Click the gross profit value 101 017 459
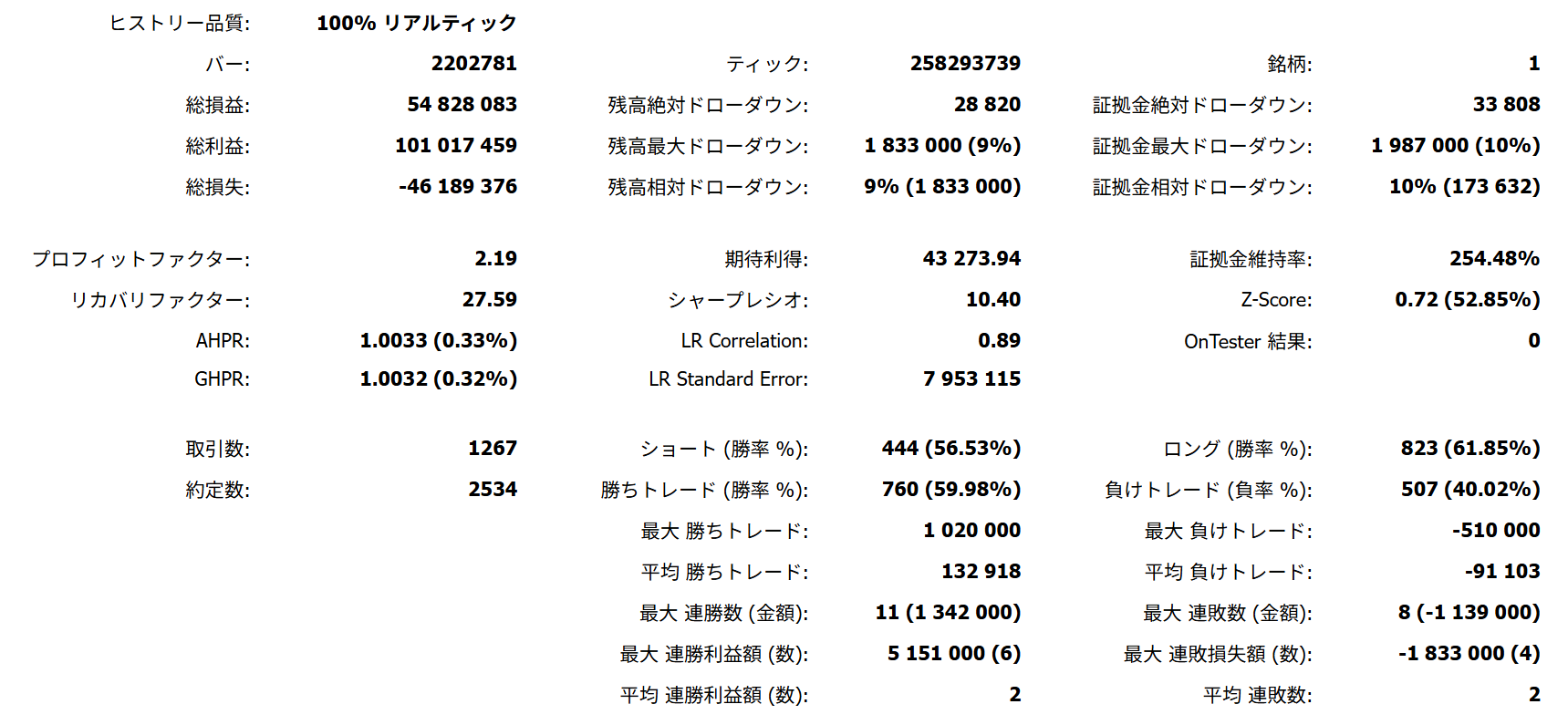The height and width of the screenshot is (725, 1568). pyautogui.click(x=455, y=146)
